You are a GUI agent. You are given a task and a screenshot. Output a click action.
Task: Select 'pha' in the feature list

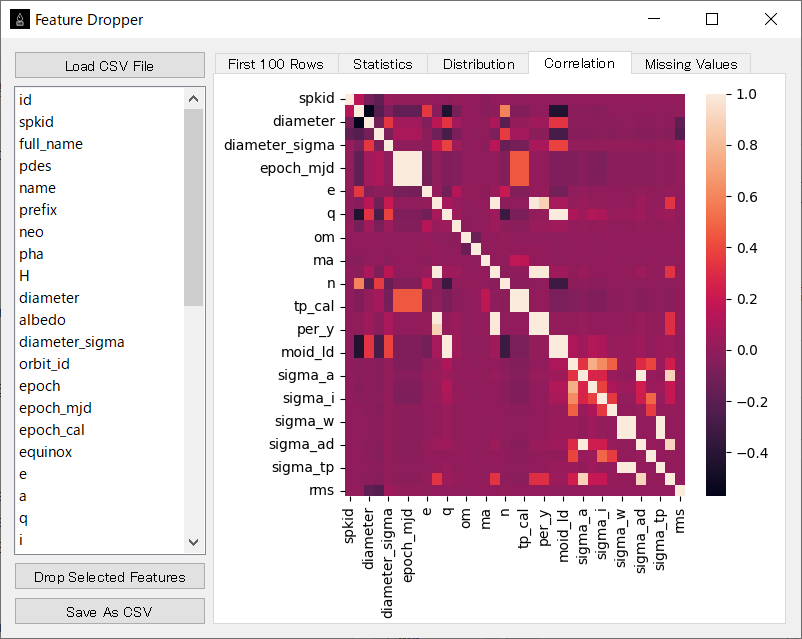[x=100, y=254]
